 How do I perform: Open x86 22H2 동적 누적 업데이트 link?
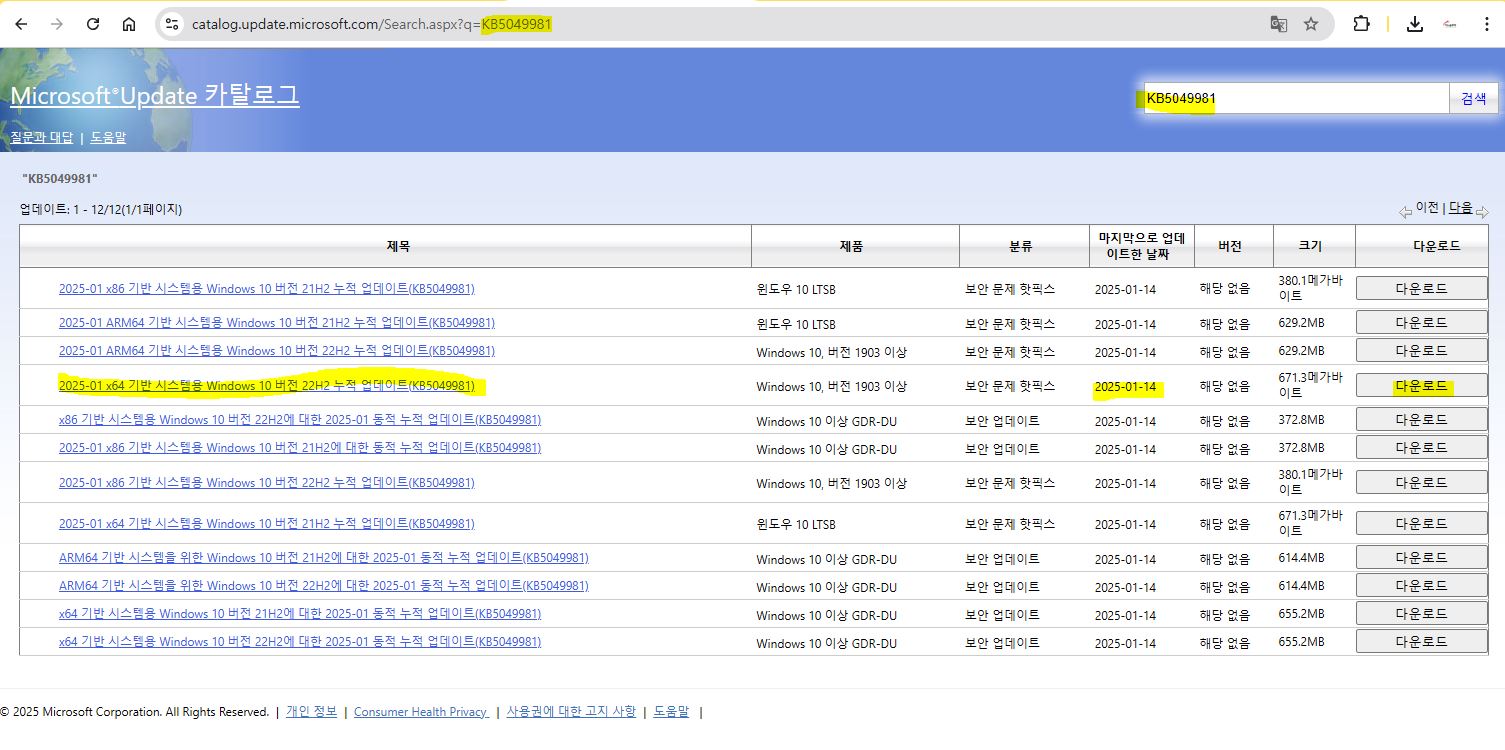[300, 420]
